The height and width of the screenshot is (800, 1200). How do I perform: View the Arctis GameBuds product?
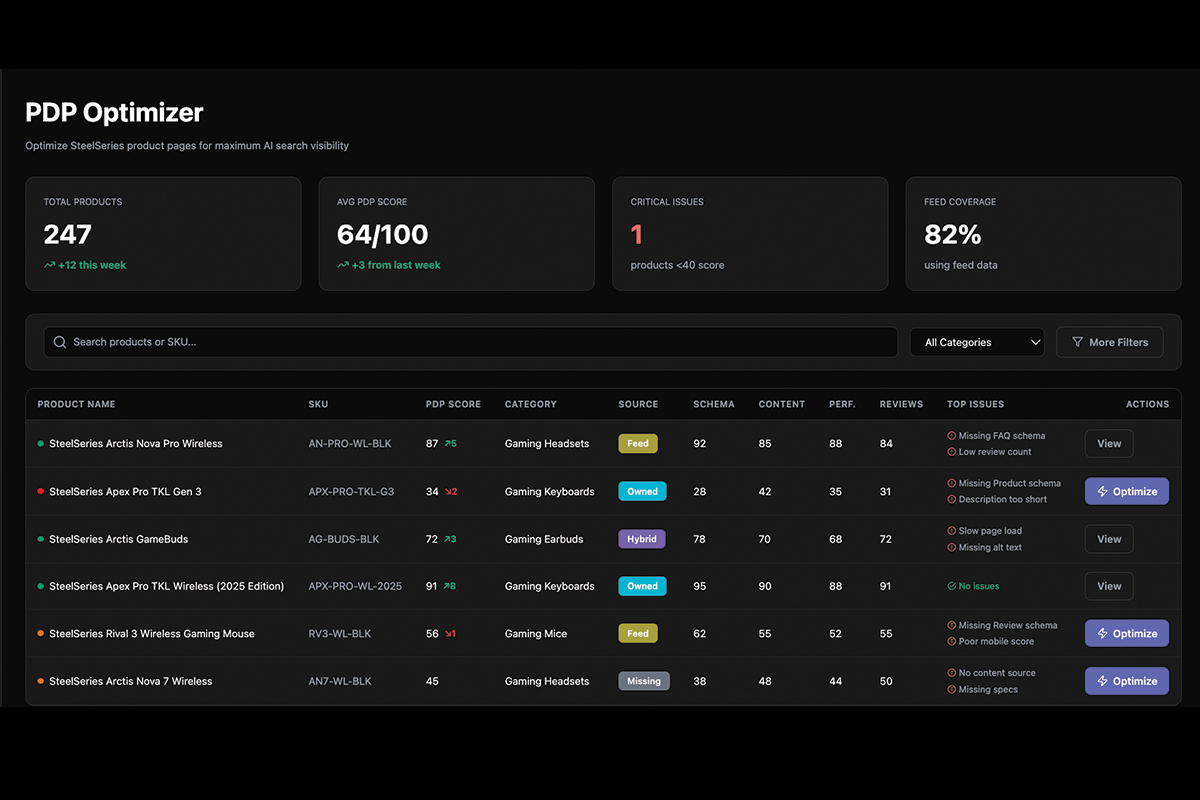1109,539
